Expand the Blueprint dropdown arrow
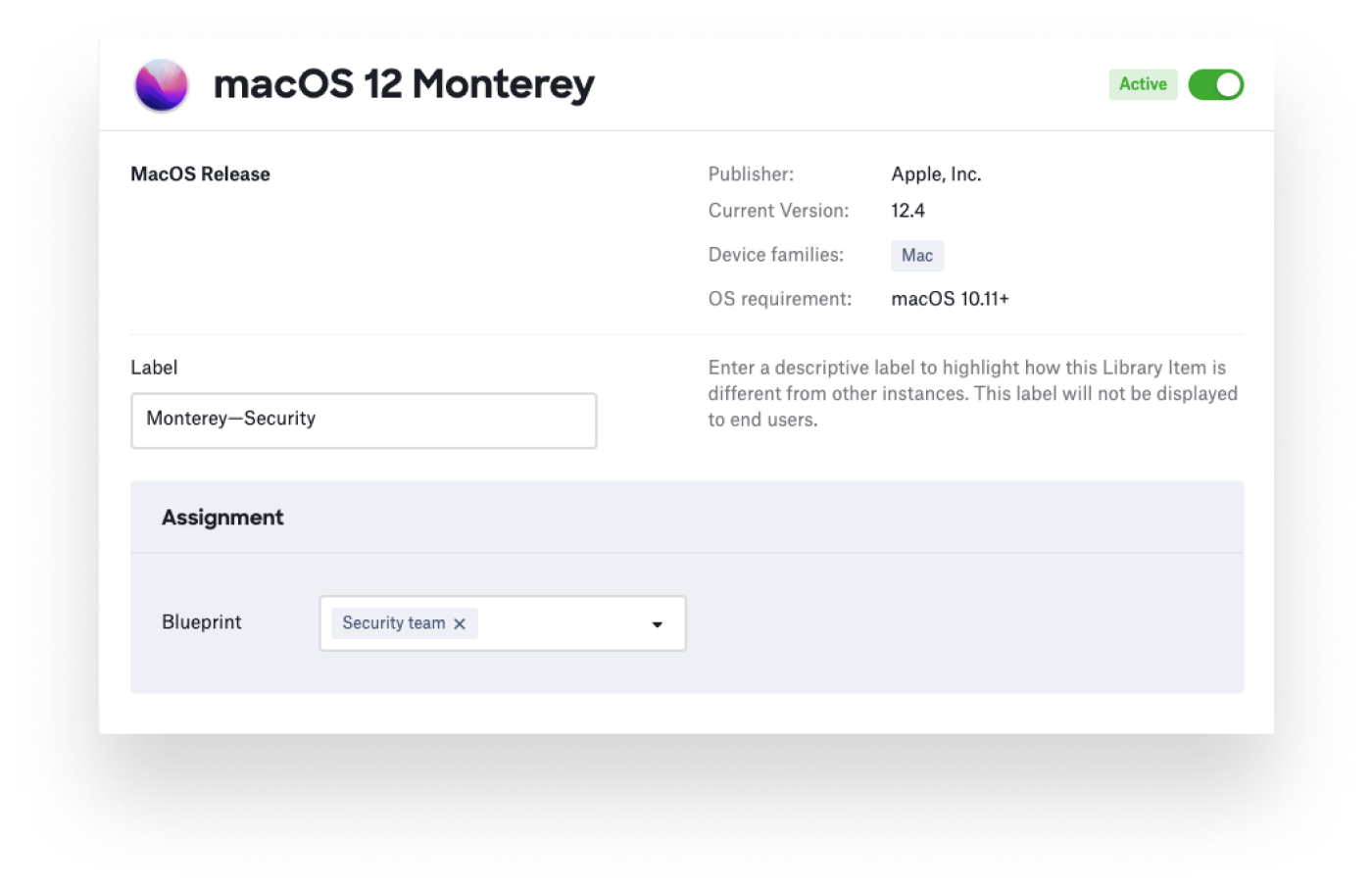The height and width of the screenshot is (891, 1372). 657,624
